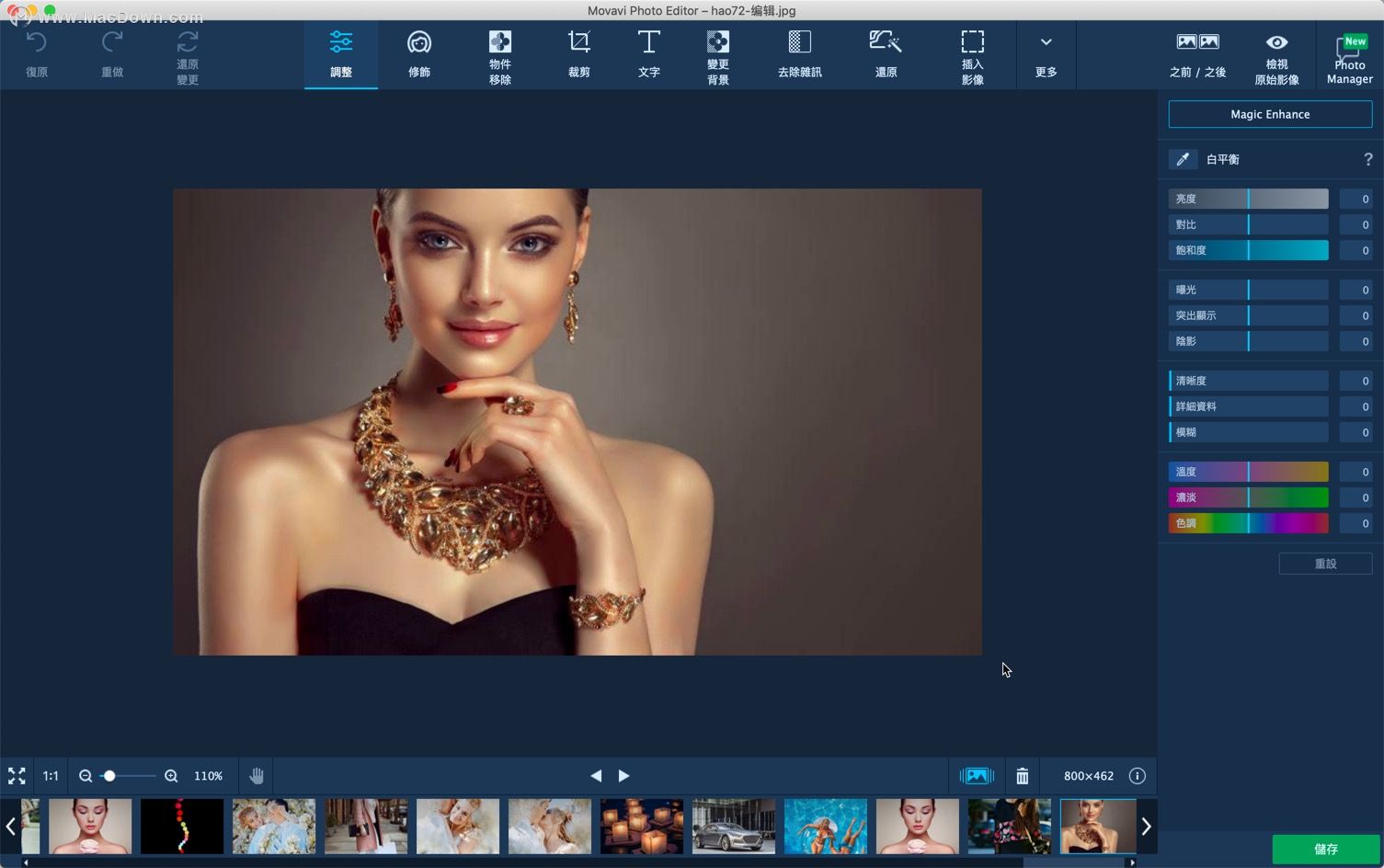Adjust the 濃淡 tint slider
The image size is (1384, 868).
click(1248, 497)
